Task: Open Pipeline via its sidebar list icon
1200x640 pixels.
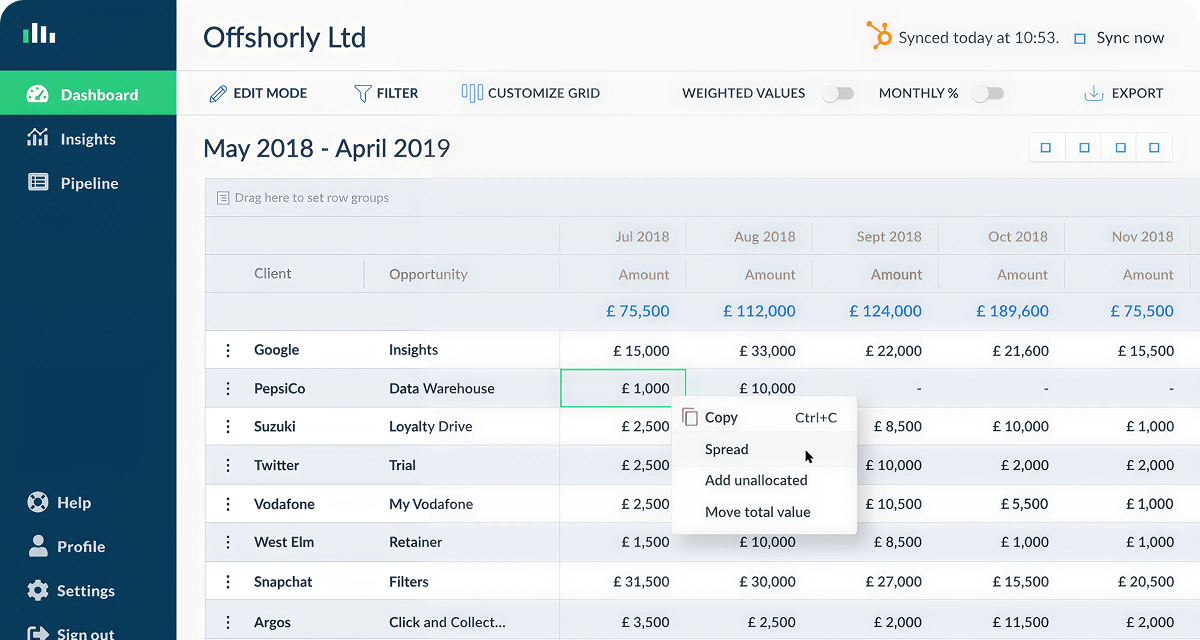Action: point(38,183)
